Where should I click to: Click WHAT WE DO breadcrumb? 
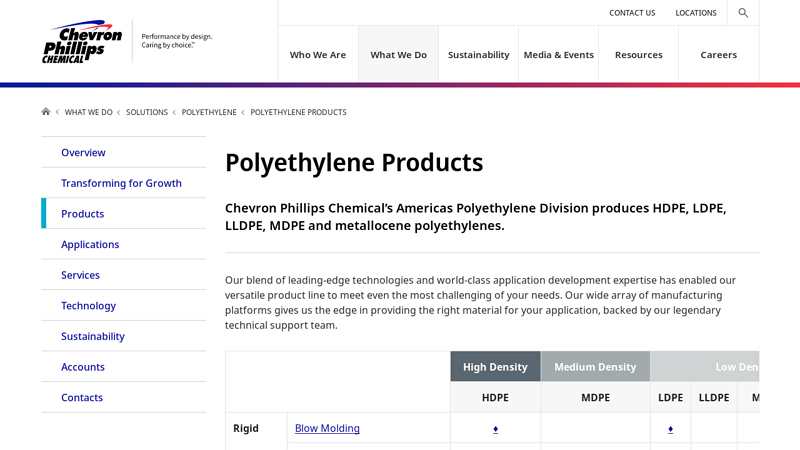coord(88,112)
